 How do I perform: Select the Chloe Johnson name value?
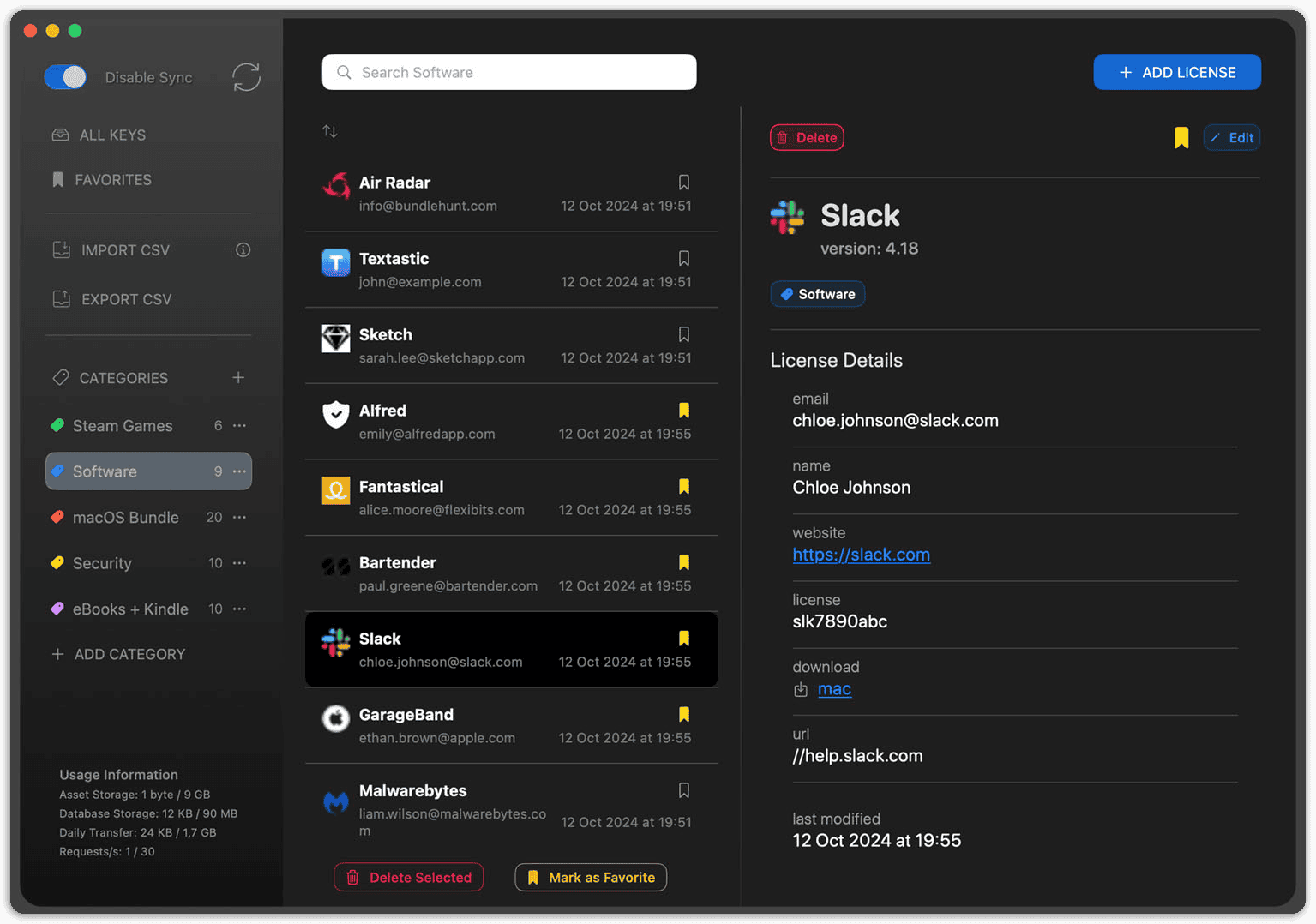tap(851, 488)
